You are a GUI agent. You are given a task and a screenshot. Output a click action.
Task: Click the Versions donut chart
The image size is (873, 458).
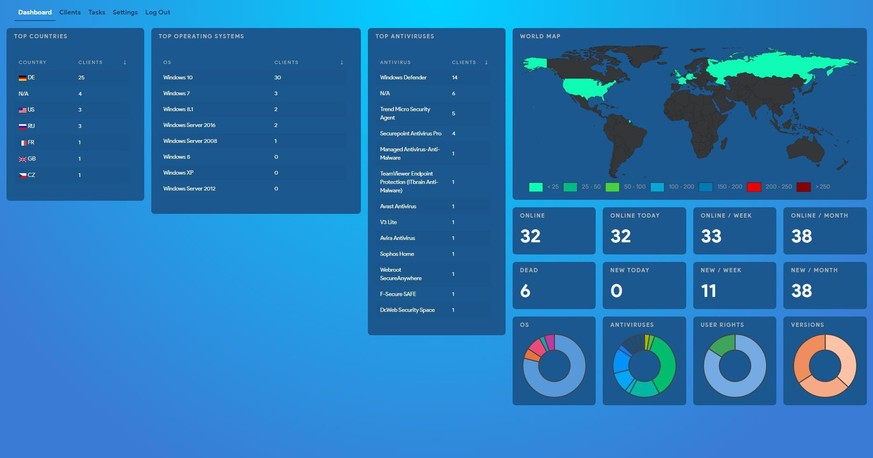tap(825, 366)
